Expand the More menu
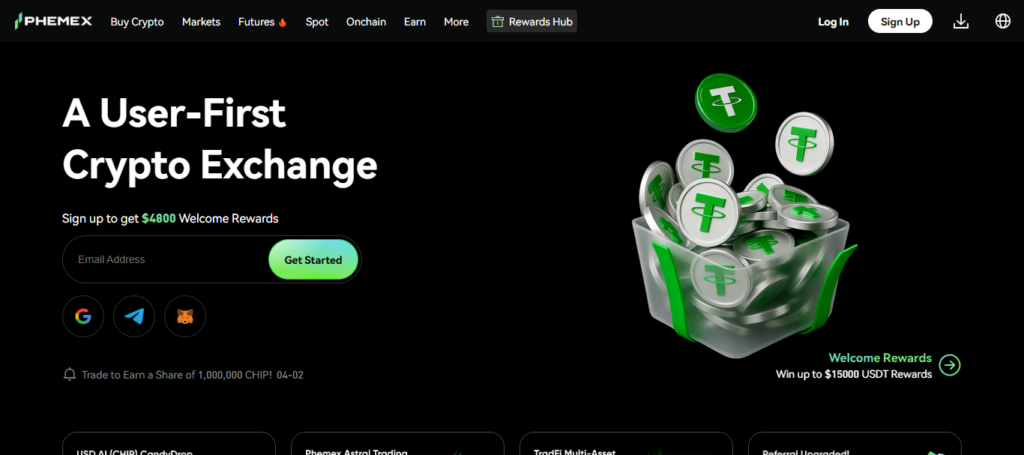1024x455 pixels. pyautogui.click(x=456, y=22)
